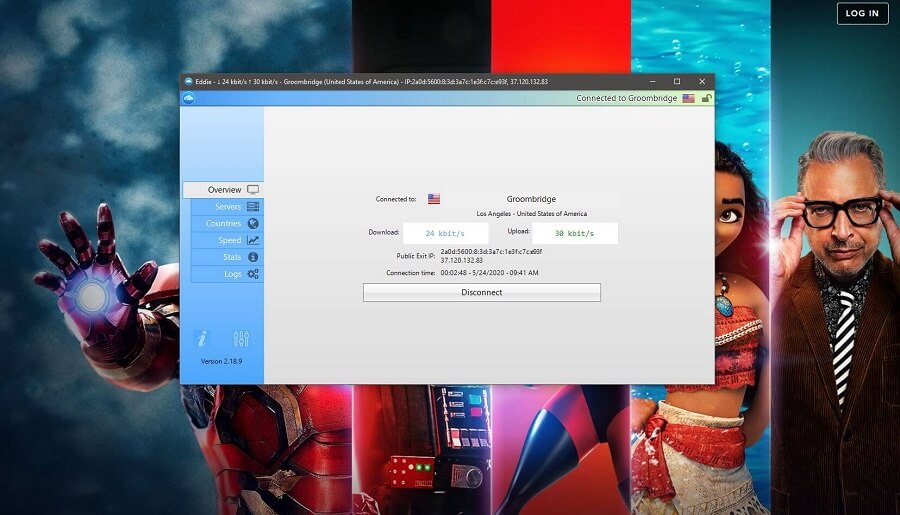Close the Eddie window
The width and height of the screenshot is (900, 515).
tap(701, 82)
